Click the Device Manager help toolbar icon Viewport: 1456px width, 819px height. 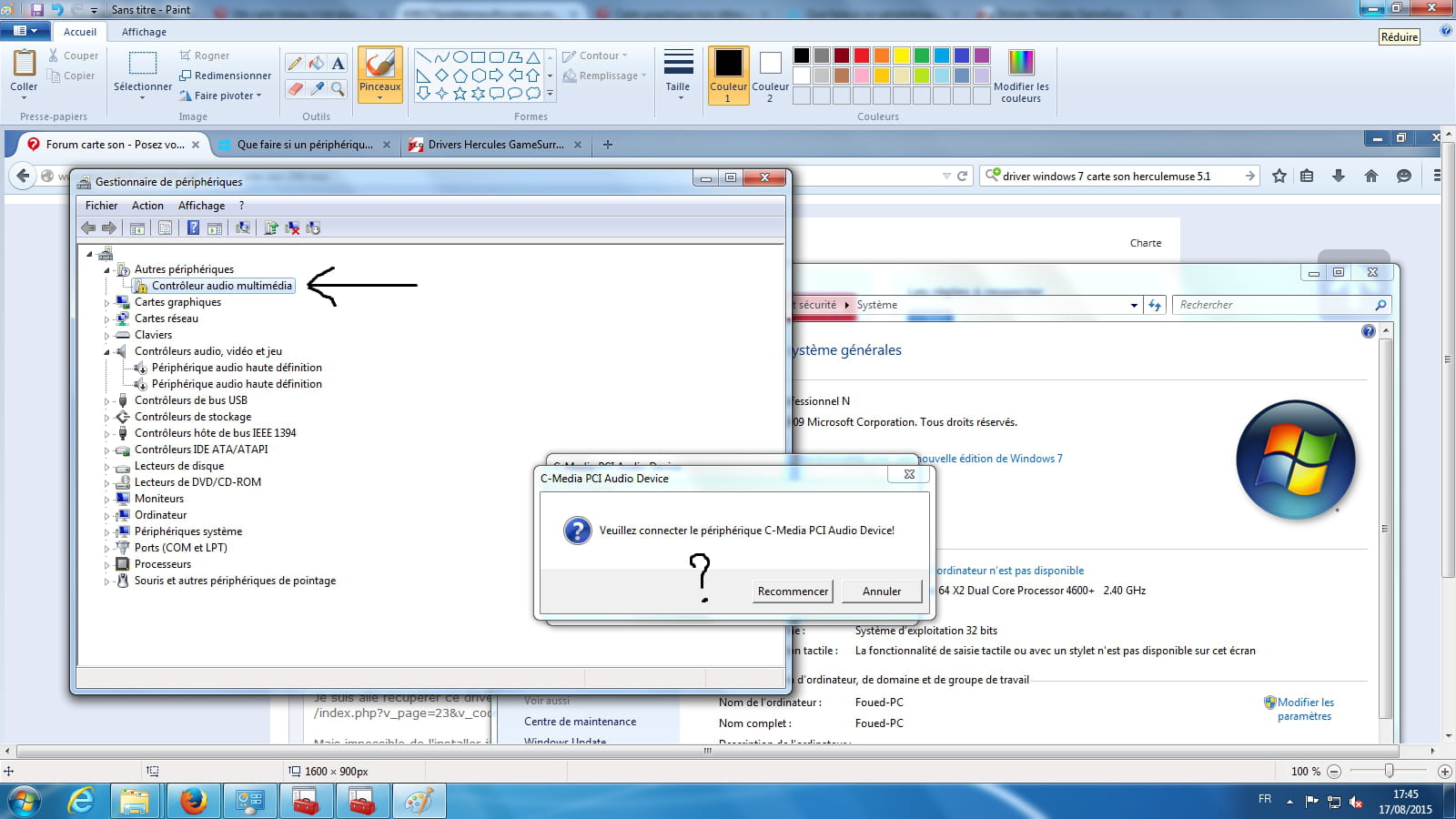[193, 228]
